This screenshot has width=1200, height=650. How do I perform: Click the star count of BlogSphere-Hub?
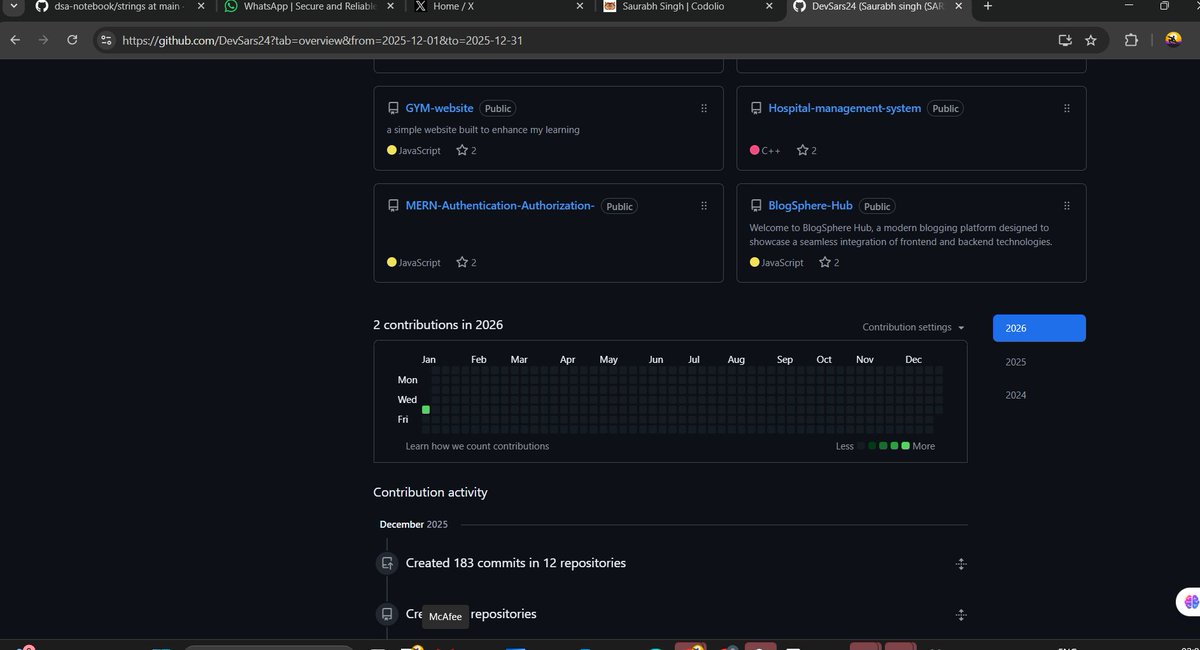(x=829, y=262)
